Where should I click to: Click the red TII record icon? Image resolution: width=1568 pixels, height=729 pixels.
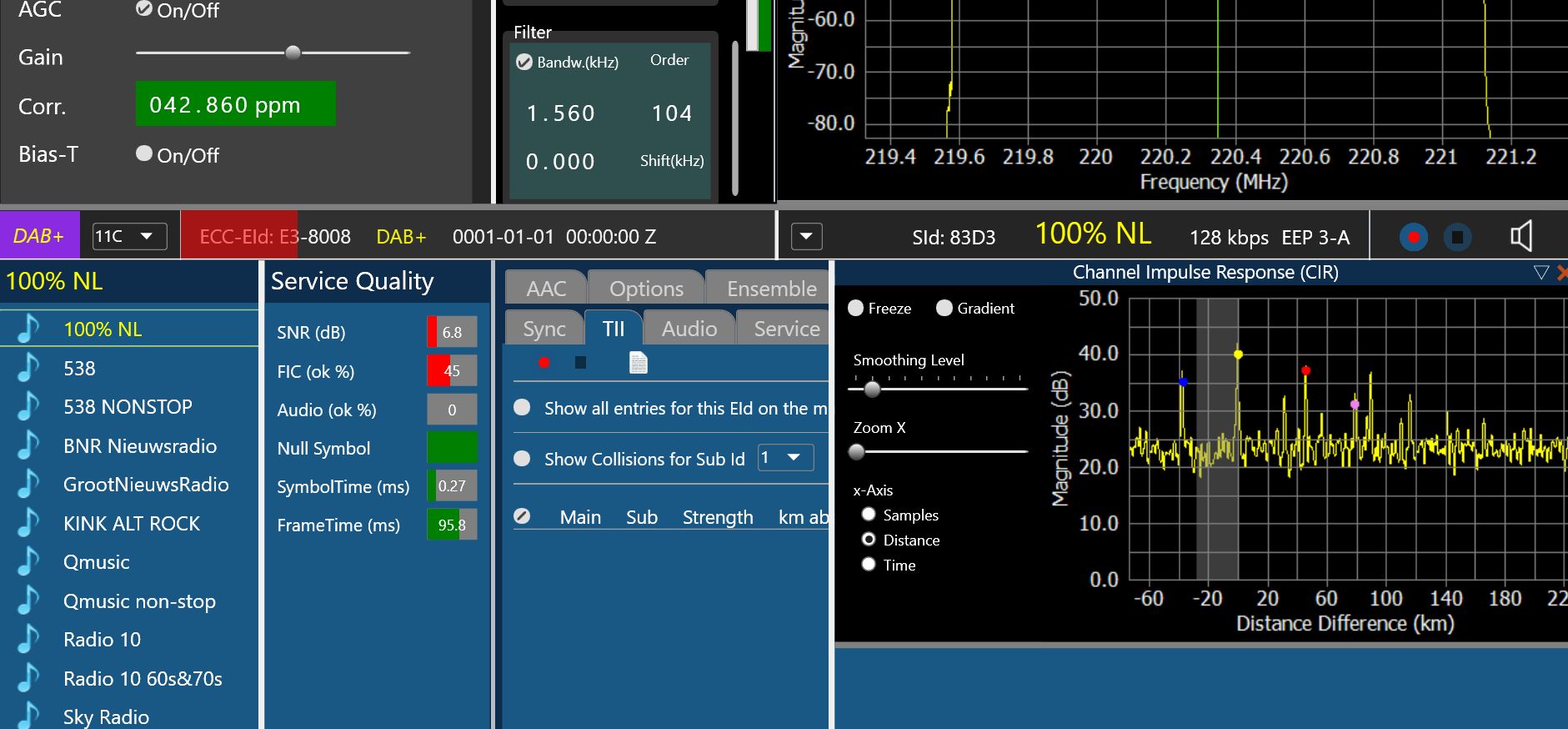544,363
